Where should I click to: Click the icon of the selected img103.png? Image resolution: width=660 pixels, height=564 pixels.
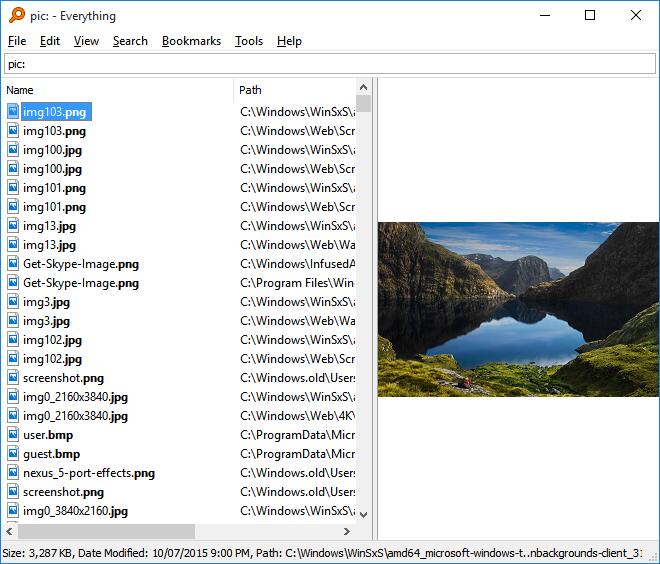tap(13, 112)
